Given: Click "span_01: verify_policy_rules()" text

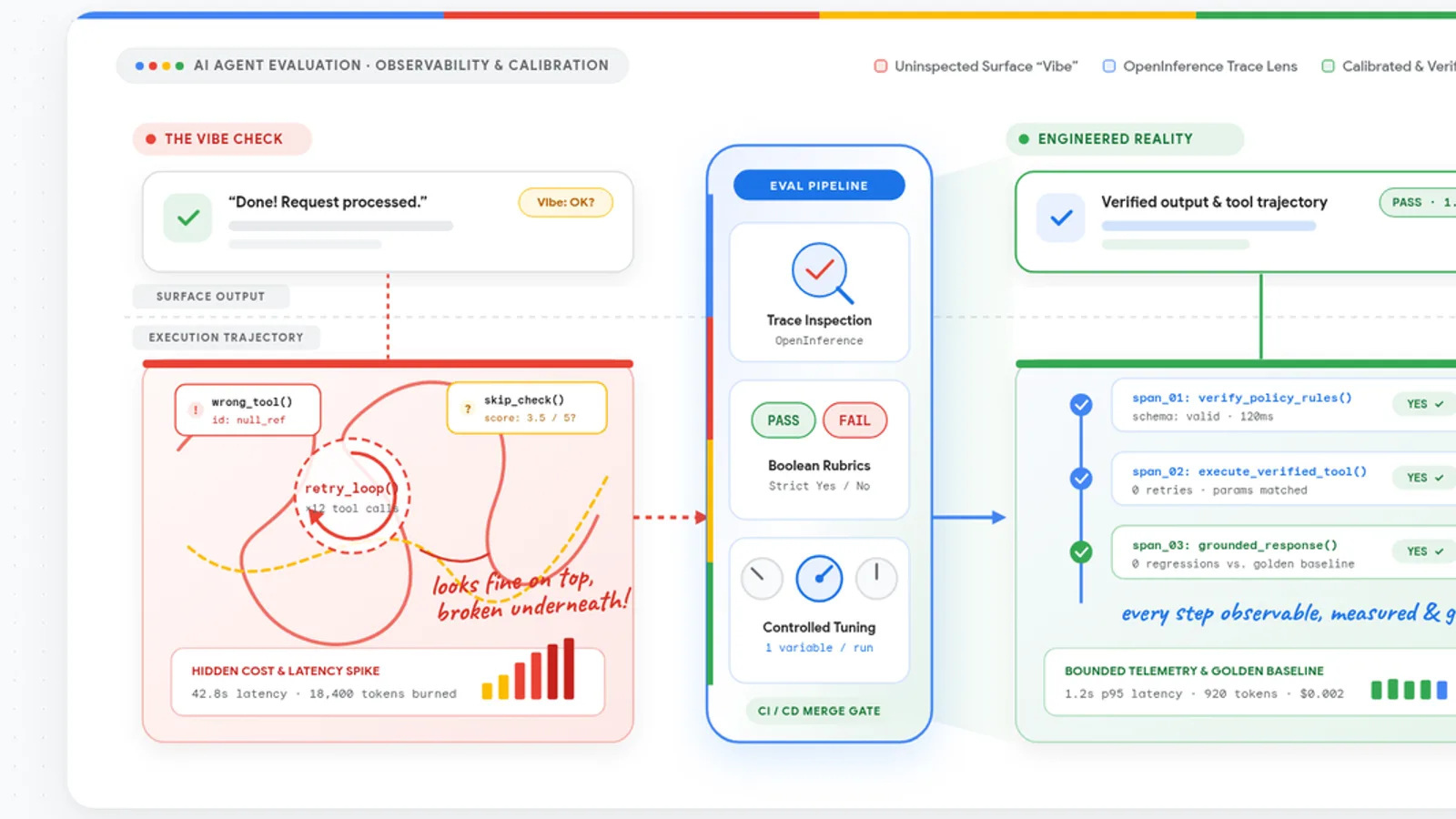Looking at the screenshot, I should [1242, 398].
